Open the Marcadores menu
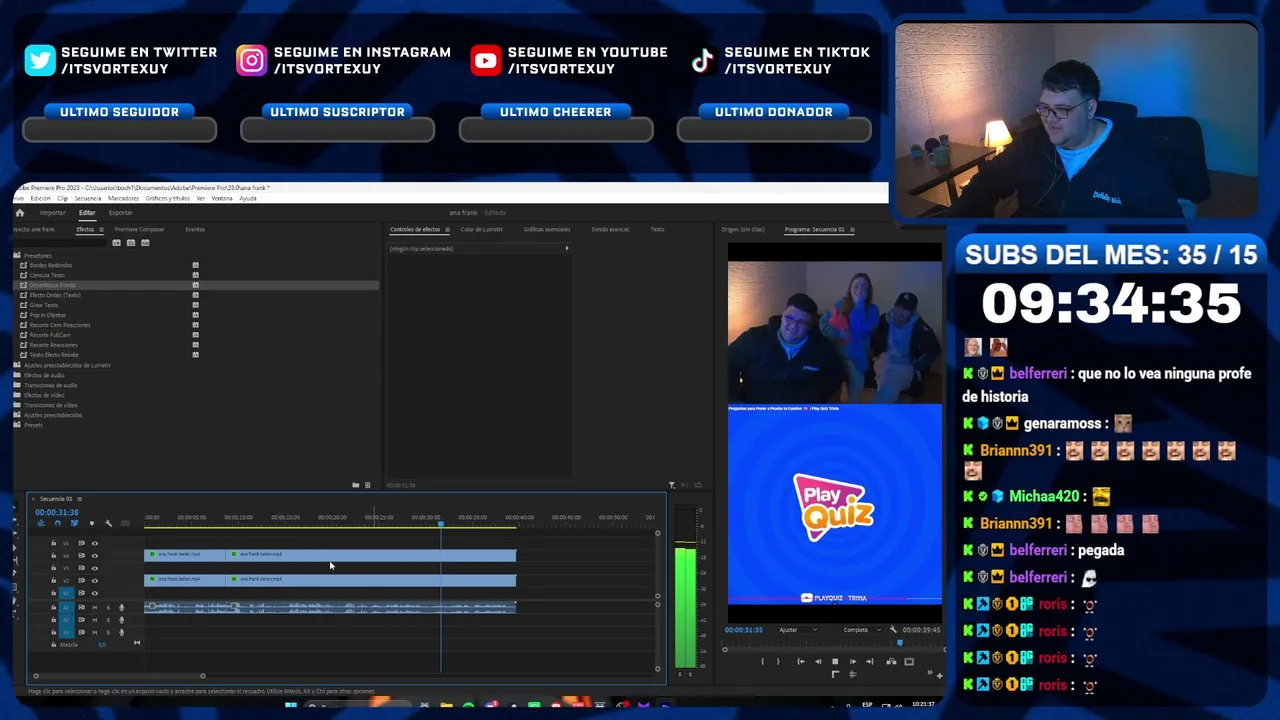 click(x=123, y=198)
